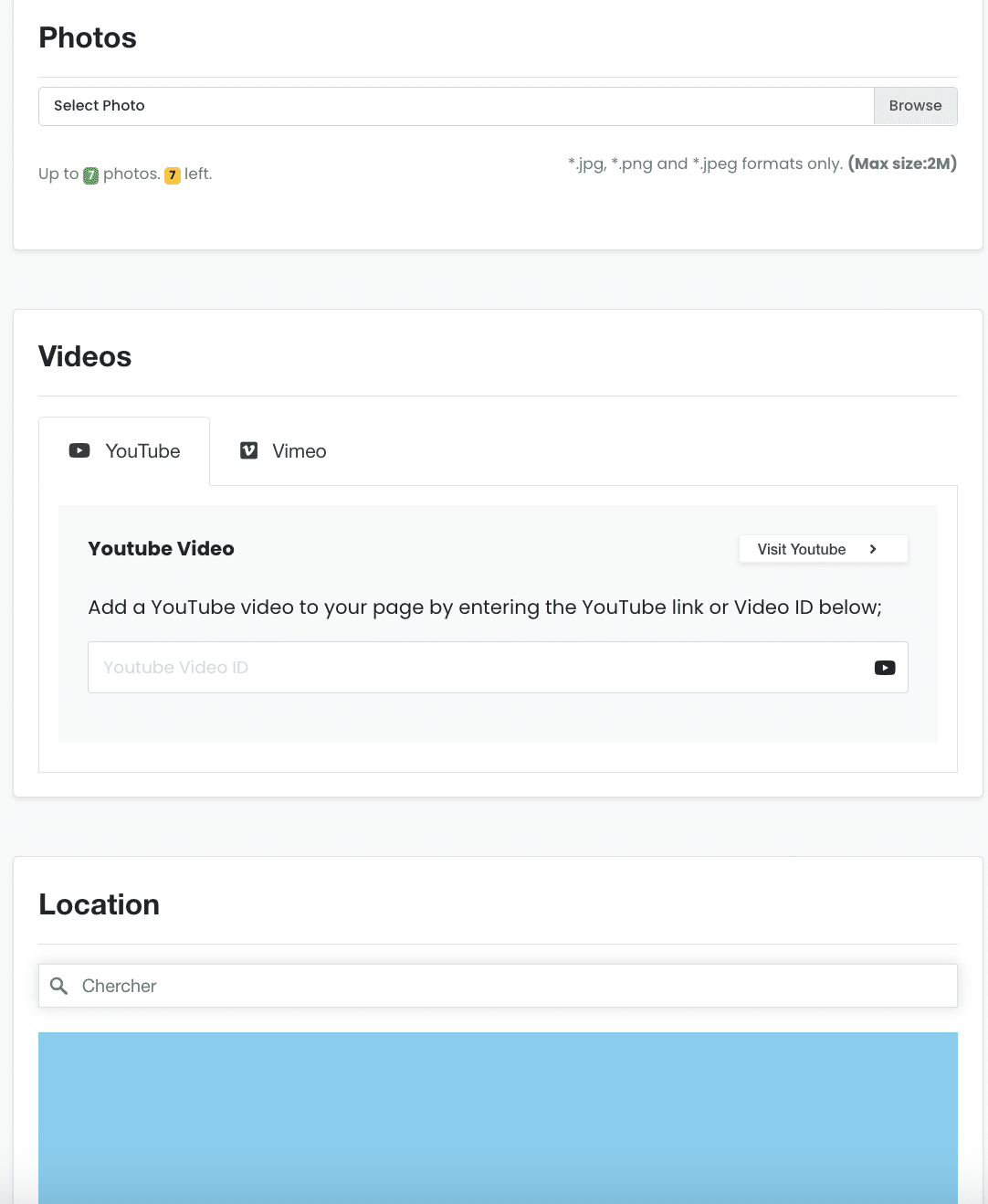Click the Visit Youtube text
Screen dimensions: 988x1204
click(x=801, y=549)
